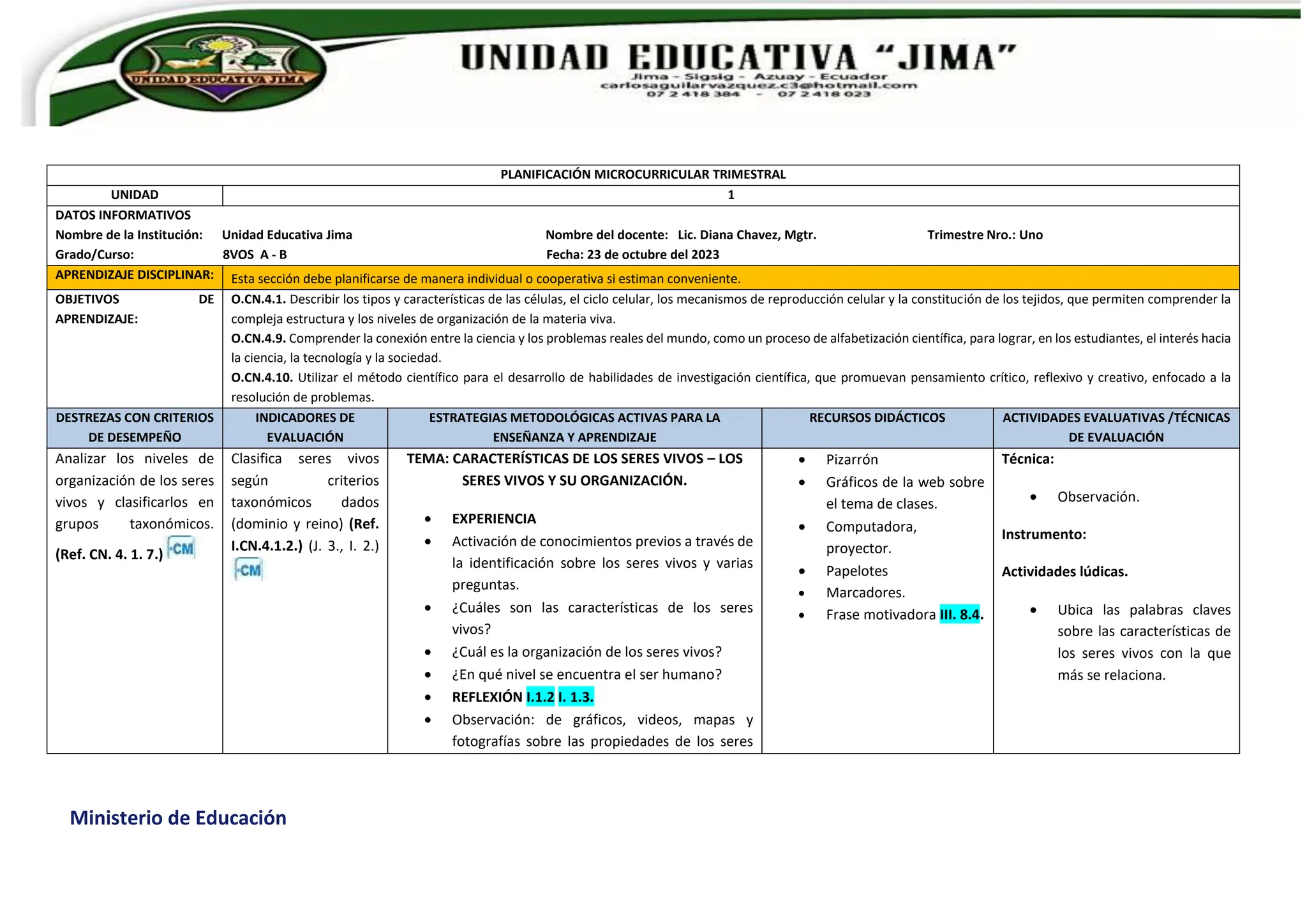
Task: Click the DESTREZAS CON CRITERIOS DE DESEMPEÑO header
Action: [135, 428]
